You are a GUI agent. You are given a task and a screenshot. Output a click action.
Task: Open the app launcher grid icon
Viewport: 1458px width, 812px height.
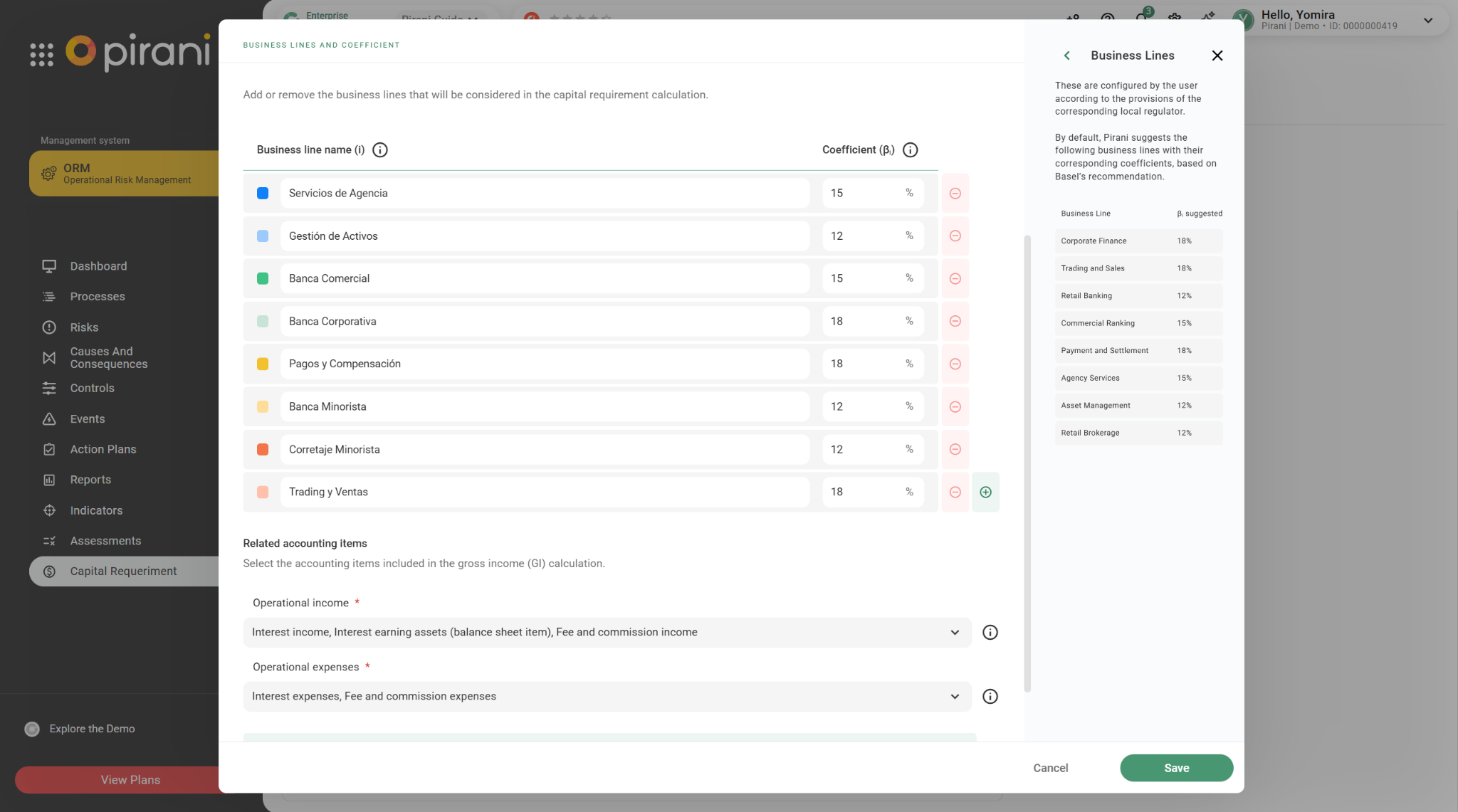[x=42, y=55]
